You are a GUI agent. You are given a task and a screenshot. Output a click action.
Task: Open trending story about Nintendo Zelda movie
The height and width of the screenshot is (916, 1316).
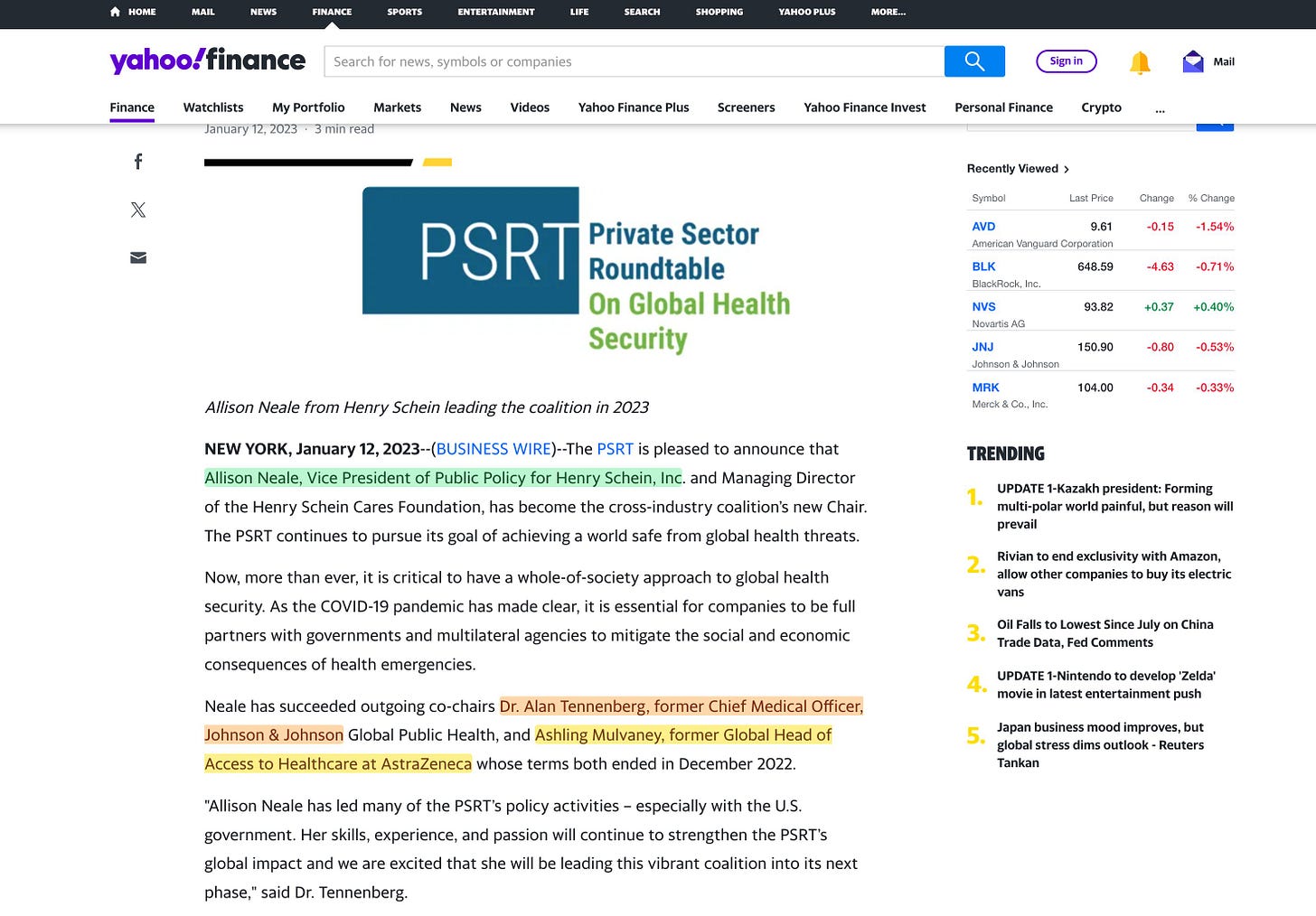1106,685
